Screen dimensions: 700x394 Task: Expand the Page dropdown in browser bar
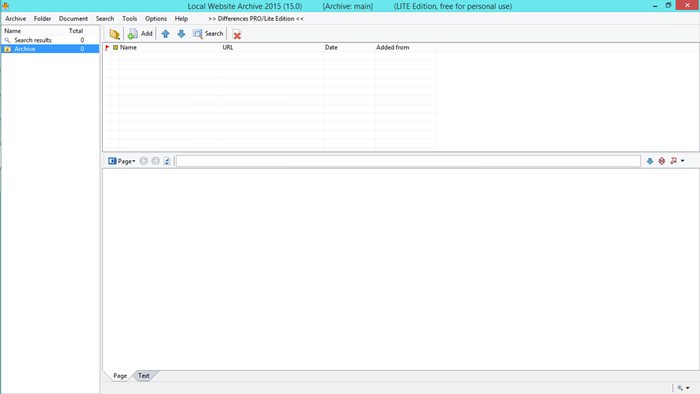point(122,161)
